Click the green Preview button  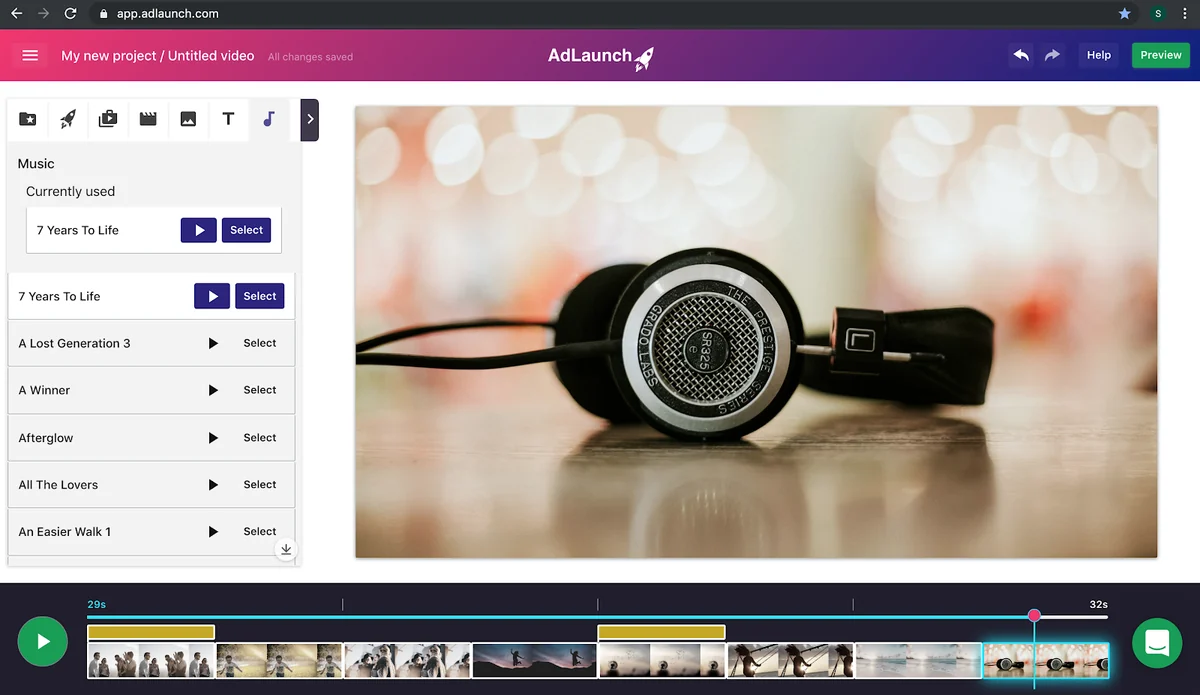point(1161,55)
